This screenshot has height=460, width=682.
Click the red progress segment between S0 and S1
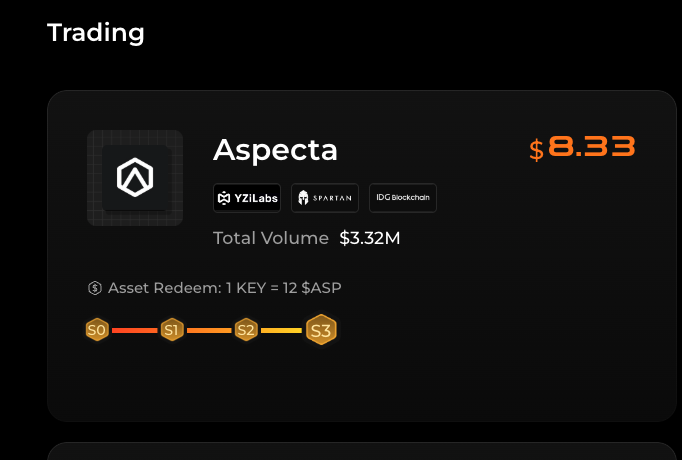pyautogui.click(x=134, y=330)
